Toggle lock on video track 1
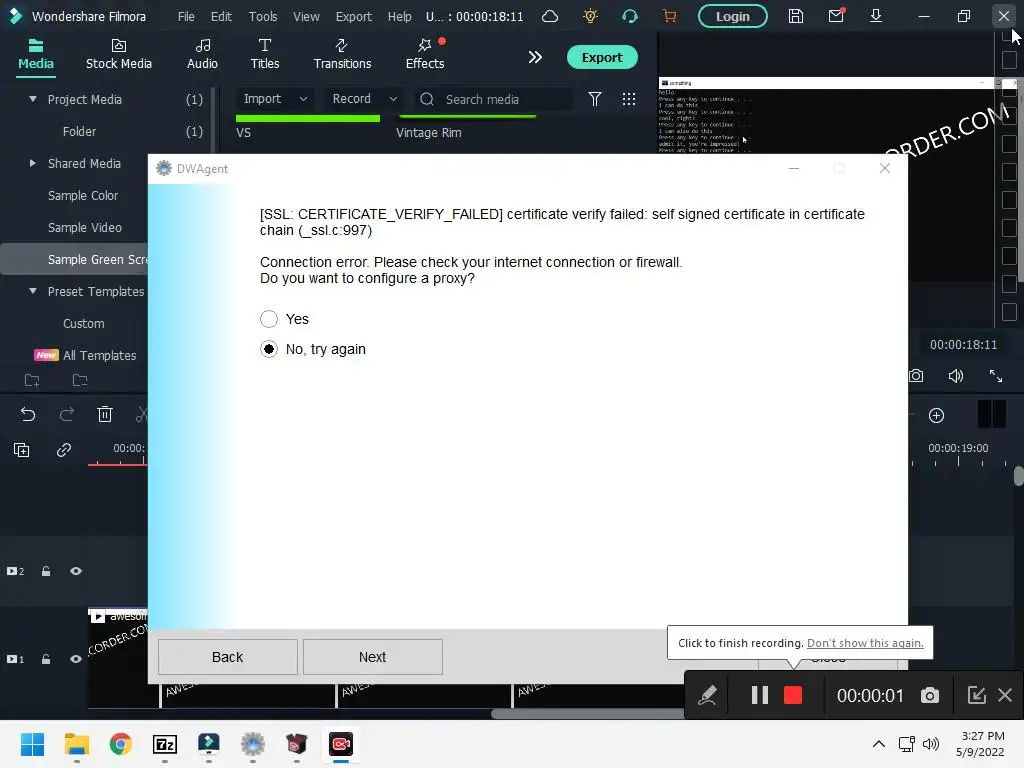1024x768 pixels. pyautogui.click(x=46, y=659)
